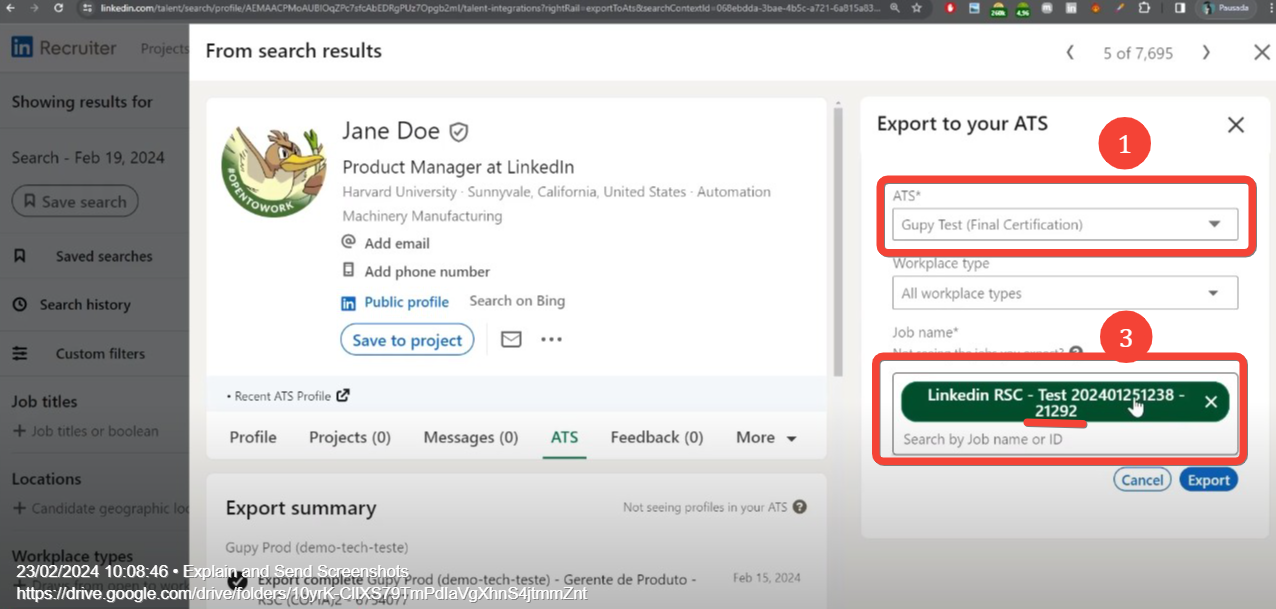The height and width of the screenshot is (609, 1276).
Task: Go to the previous profile with the left chevron
Action: click(x=1070, y=53)
